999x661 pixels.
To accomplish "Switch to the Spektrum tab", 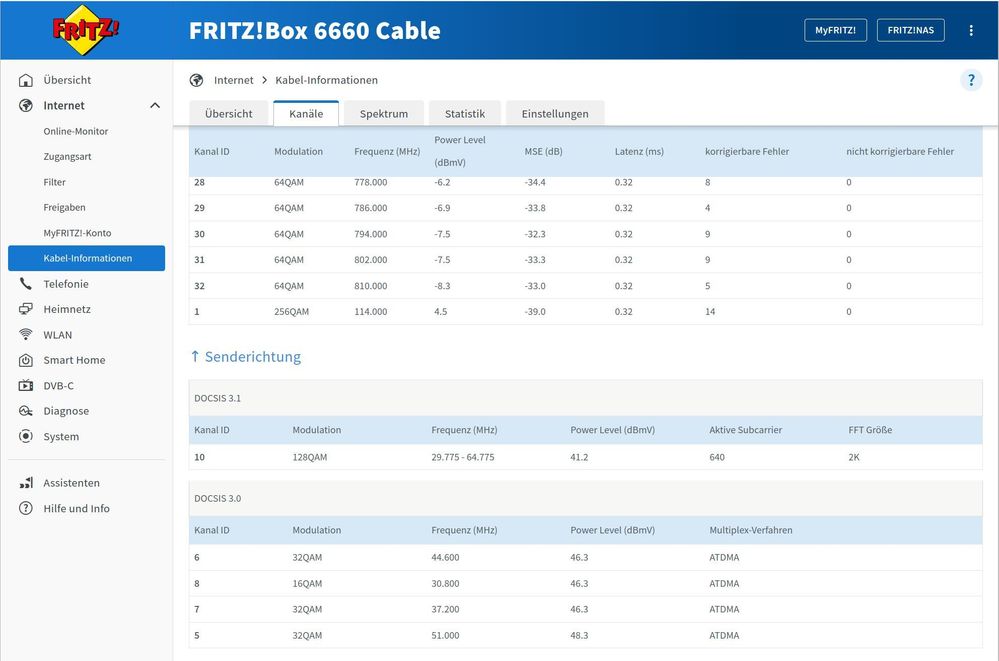I will point(384,114).
